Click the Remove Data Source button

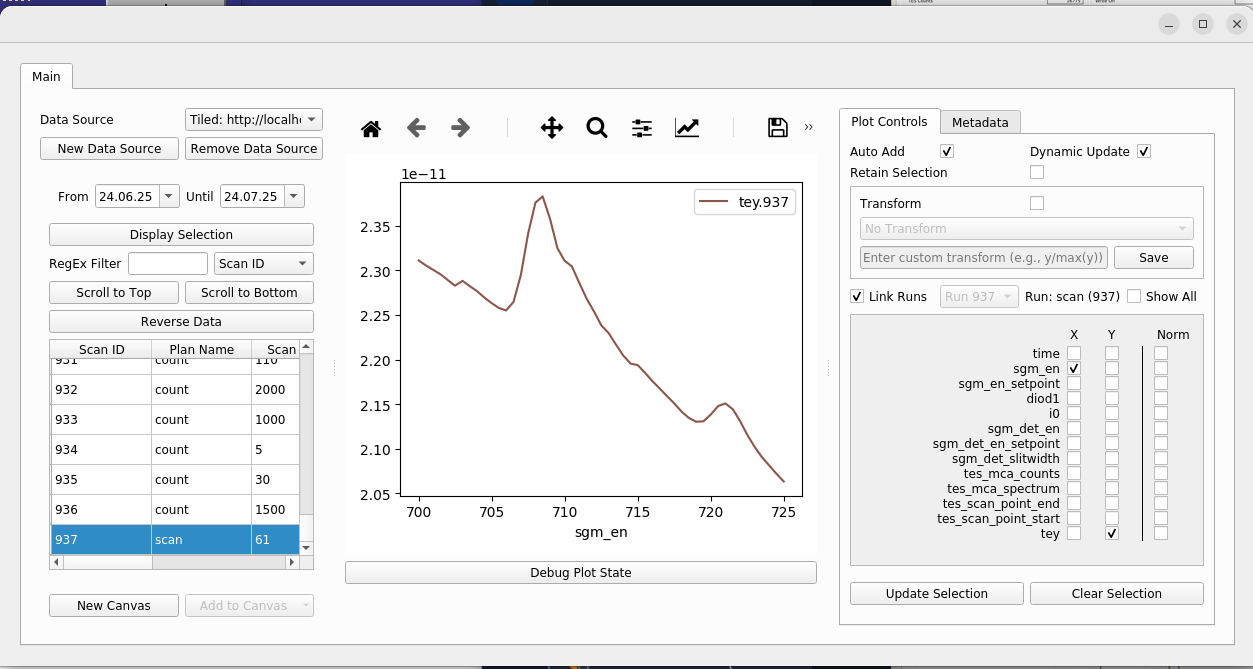[x=254, y=149]
